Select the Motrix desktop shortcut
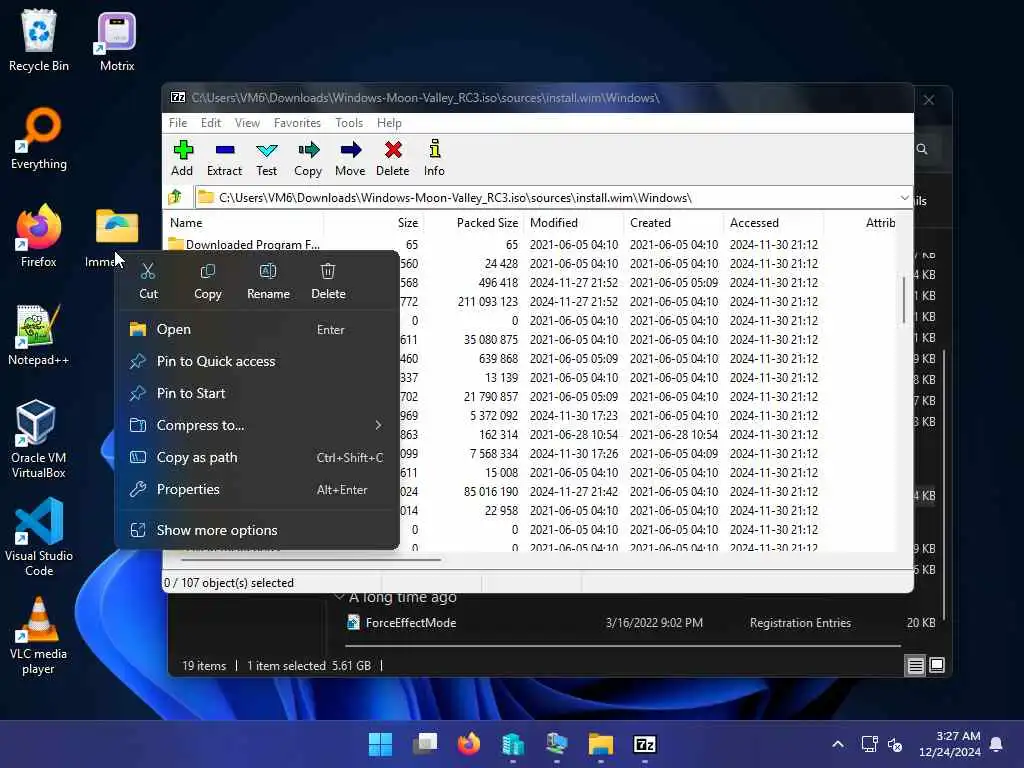 point(117,41)
